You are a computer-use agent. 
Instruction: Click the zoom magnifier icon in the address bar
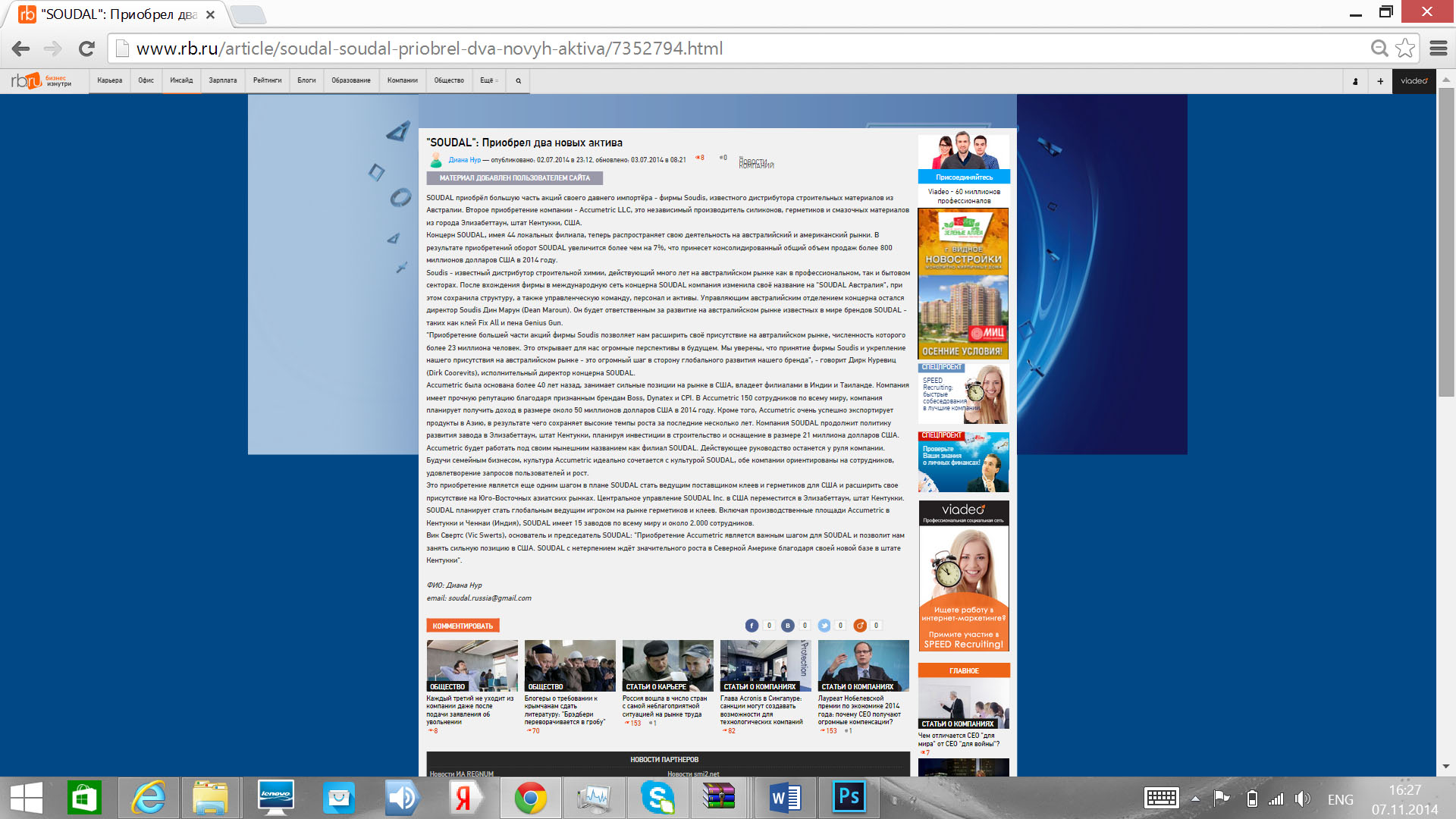click(x=1379, y=49)
